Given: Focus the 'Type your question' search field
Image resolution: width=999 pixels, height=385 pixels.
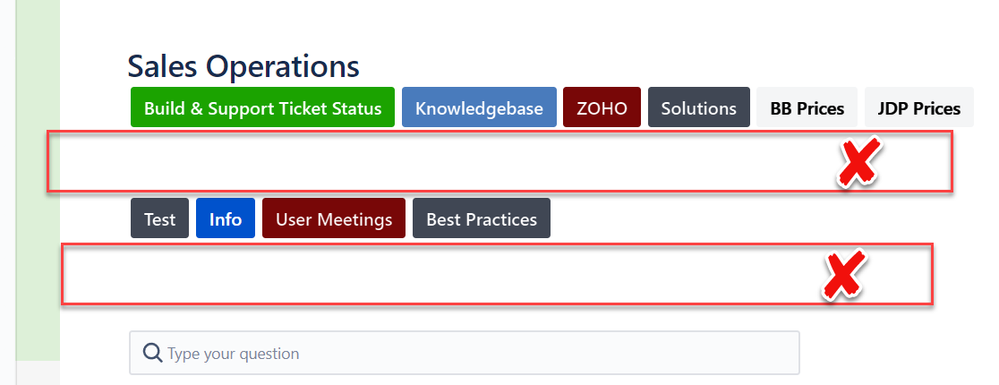Looking at the screenshot, I should click(464, 352).
